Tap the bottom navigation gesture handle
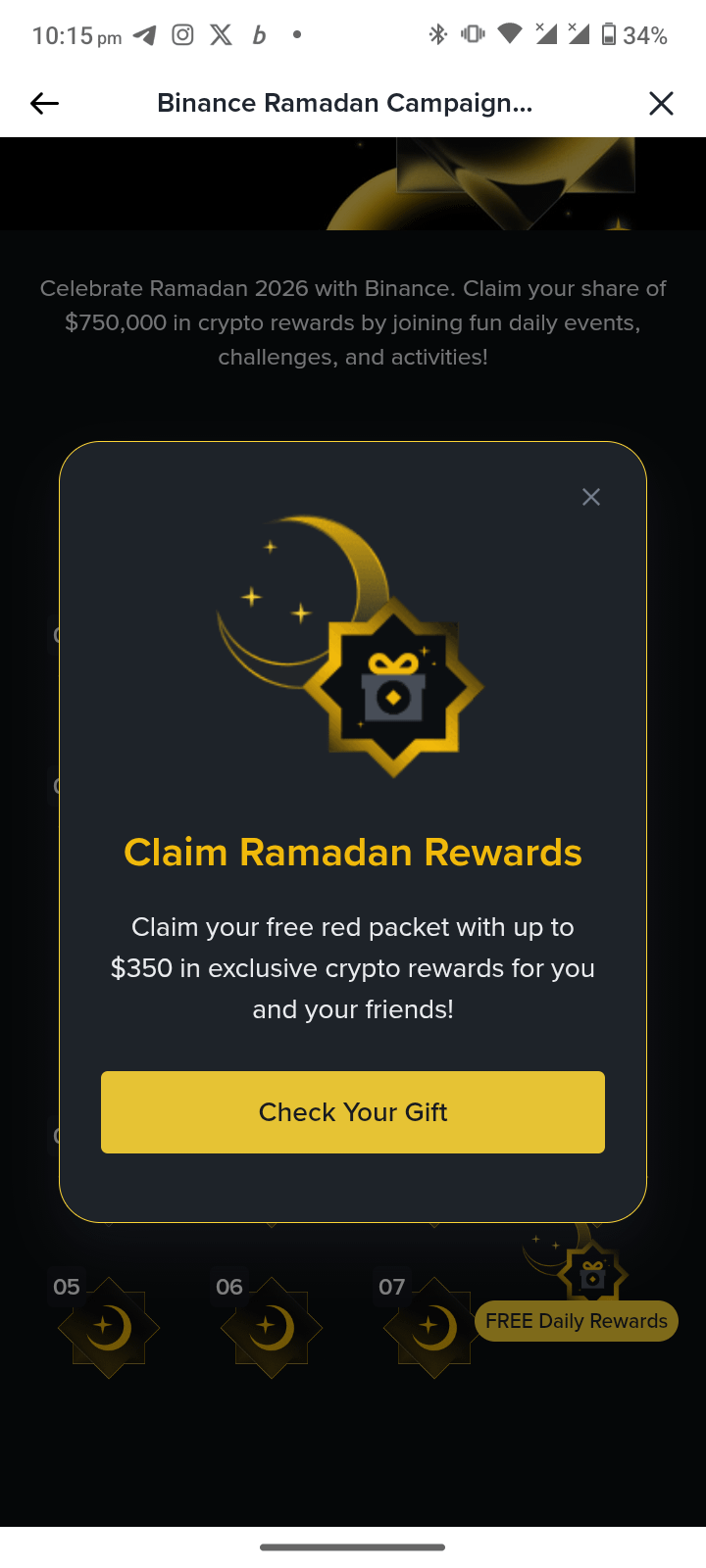Viewport: 706px width, 1568px height. pyautogui.click(x=353, y=1547)
